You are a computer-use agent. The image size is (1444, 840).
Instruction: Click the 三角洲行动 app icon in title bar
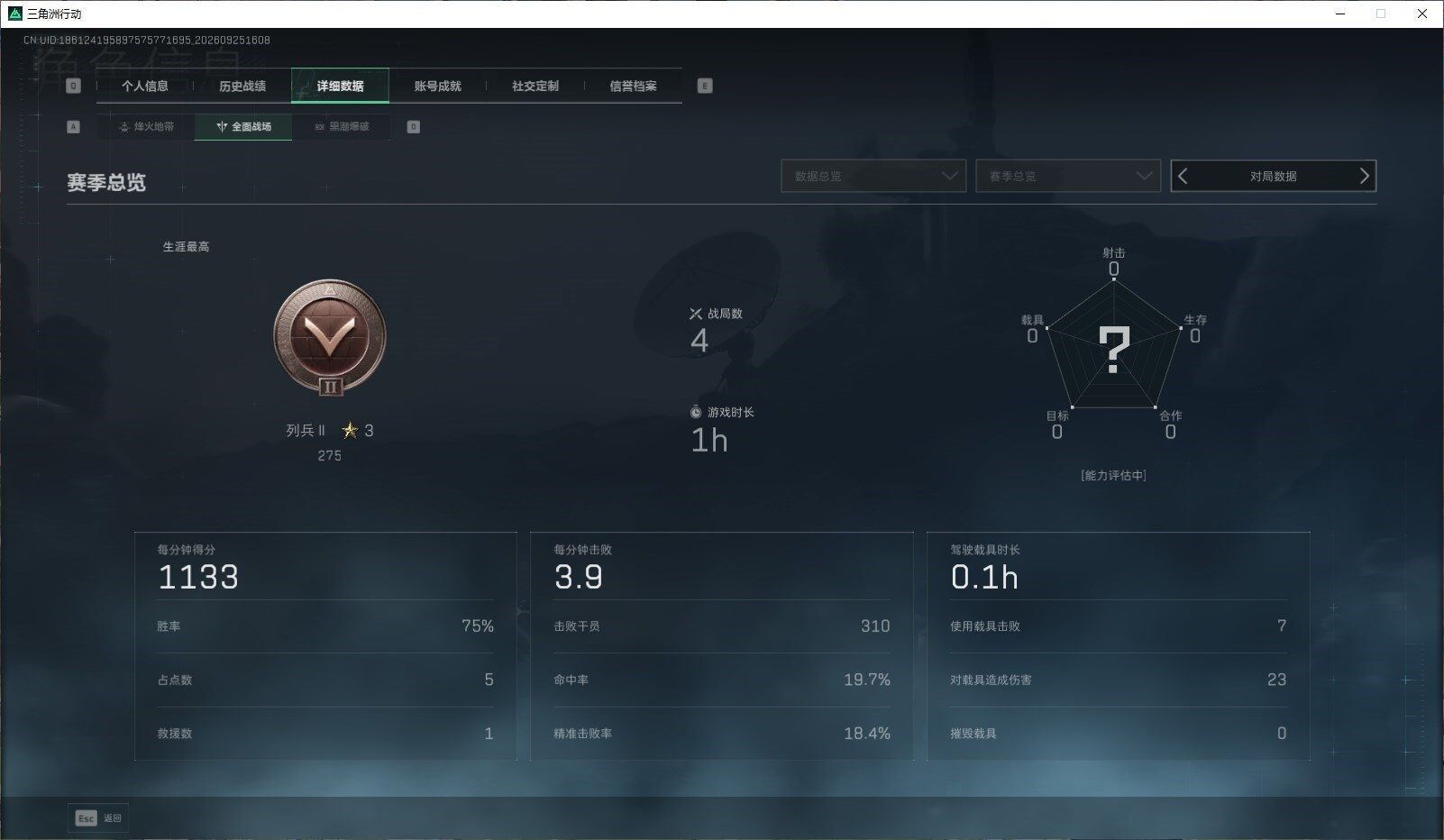click(15, 14)
